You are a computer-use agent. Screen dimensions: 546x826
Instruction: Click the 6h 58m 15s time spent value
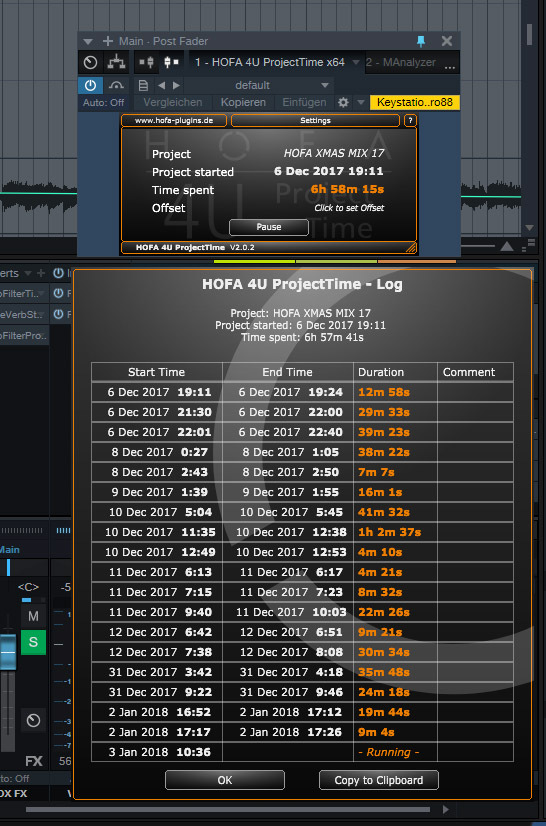coord(347,189)
